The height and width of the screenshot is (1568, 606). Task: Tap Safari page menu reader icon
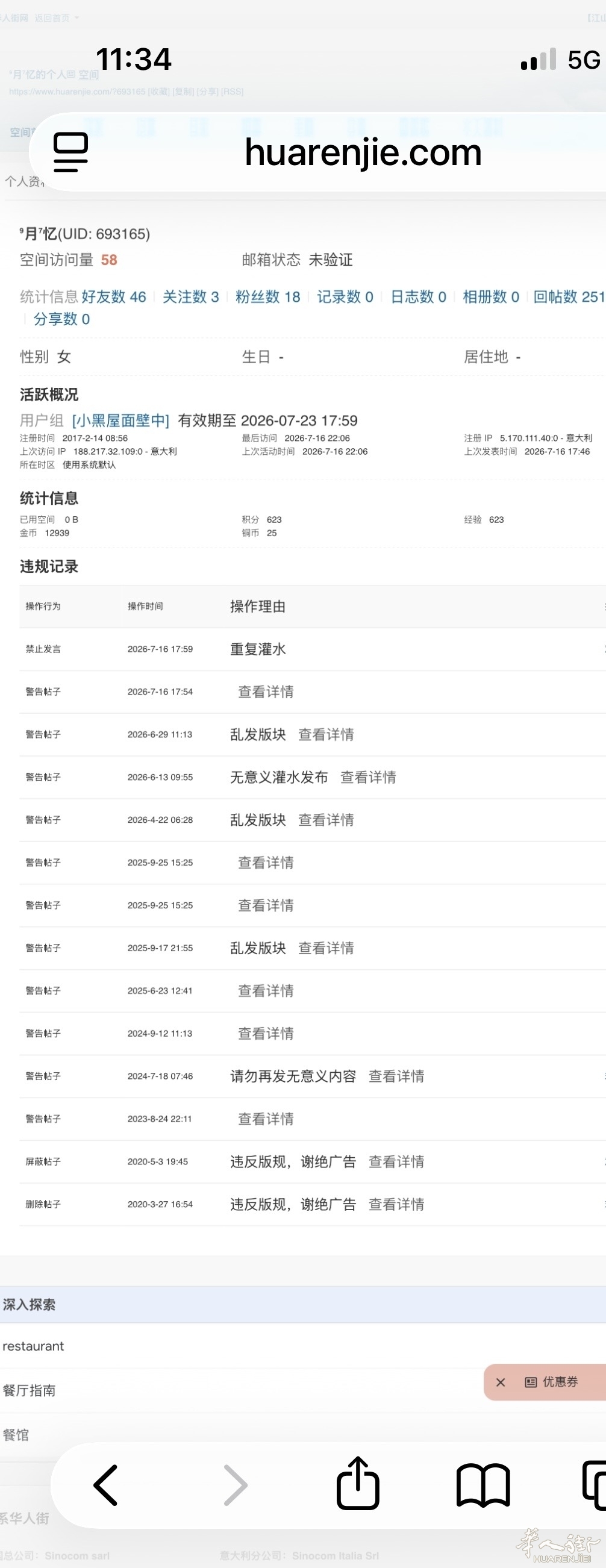tap(70, 152)
